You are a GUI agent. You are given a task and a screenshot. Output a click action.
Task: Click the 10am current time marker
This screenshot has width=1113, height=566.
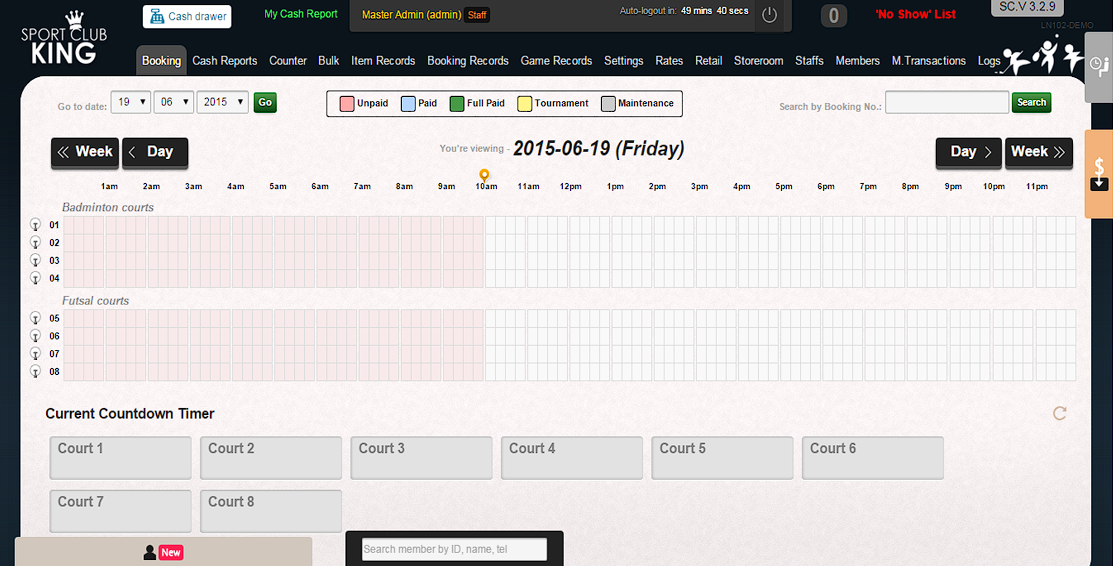(x=485, y=176)
